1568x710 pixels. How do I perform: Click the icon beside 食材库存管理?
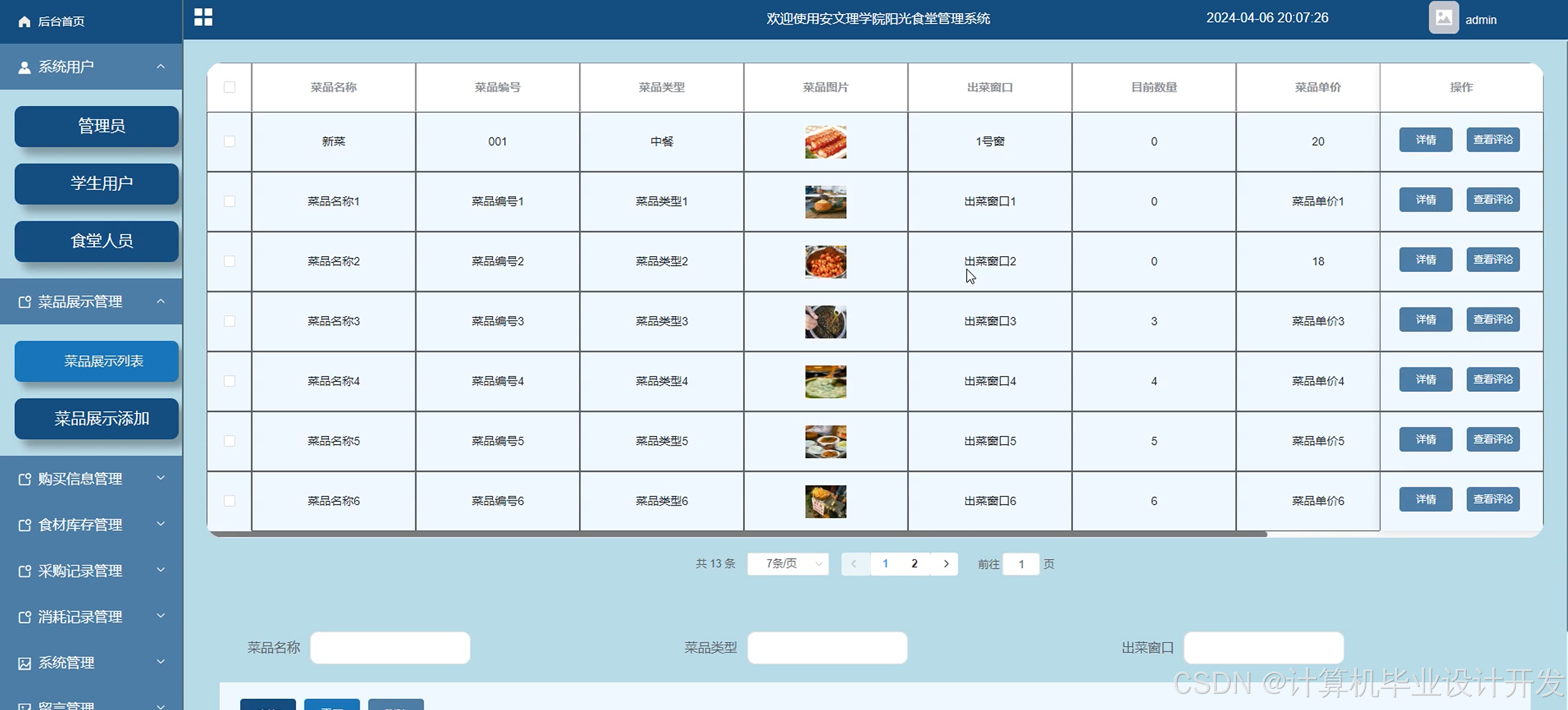coord(25,525)
